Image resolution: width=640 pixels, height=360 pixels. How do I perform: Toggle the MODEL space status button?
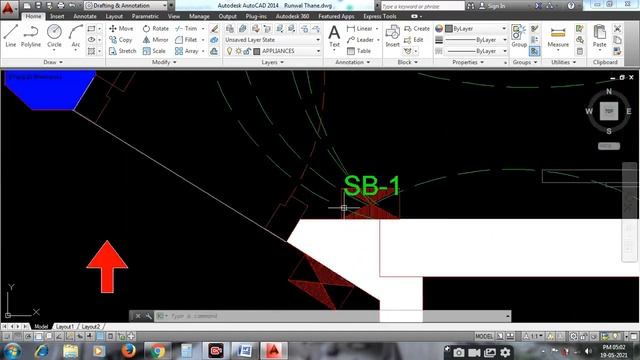tap(484, 336)
